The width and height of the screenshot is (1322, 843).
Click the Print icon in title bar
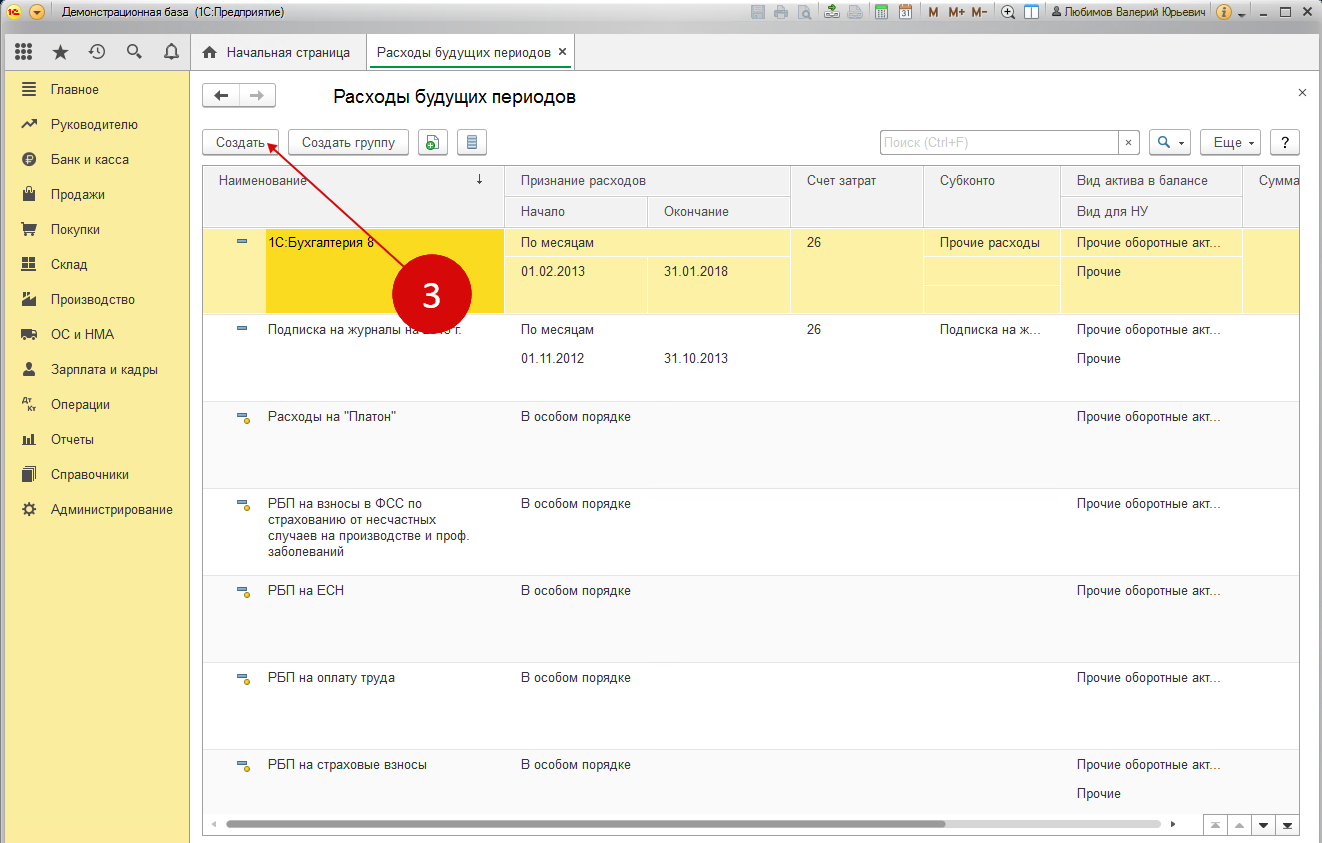(780, 12)
